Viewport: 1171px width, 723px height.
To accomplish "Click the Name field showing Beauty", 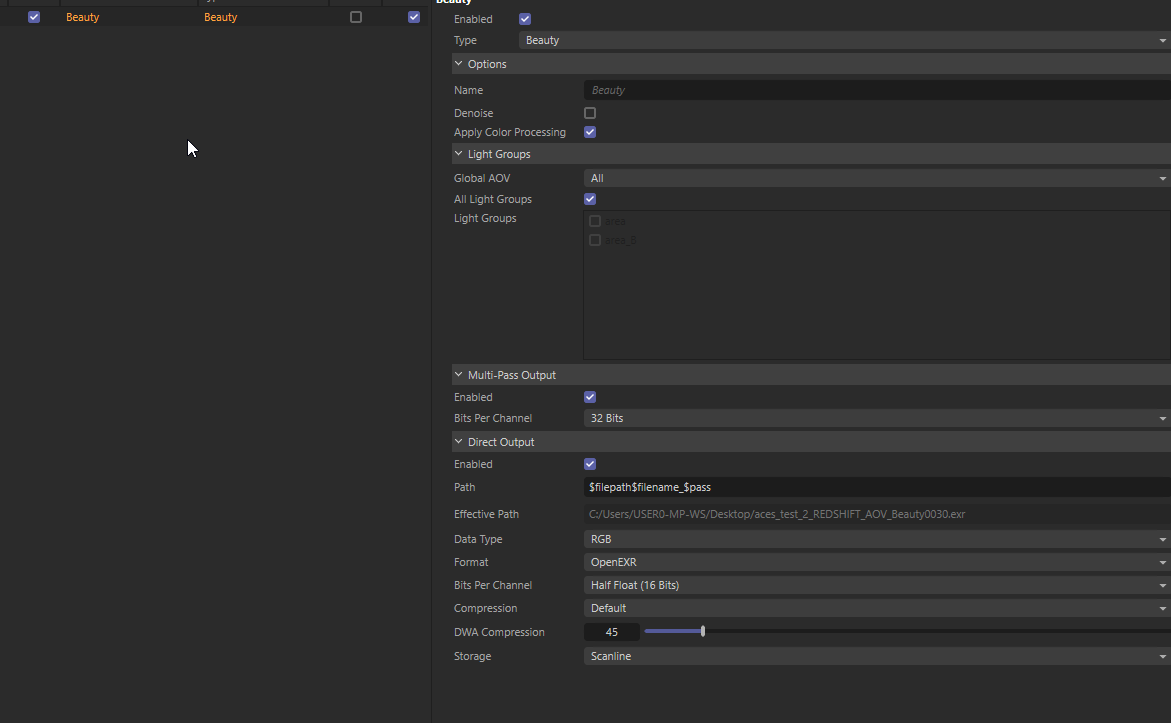I will 877,90.
